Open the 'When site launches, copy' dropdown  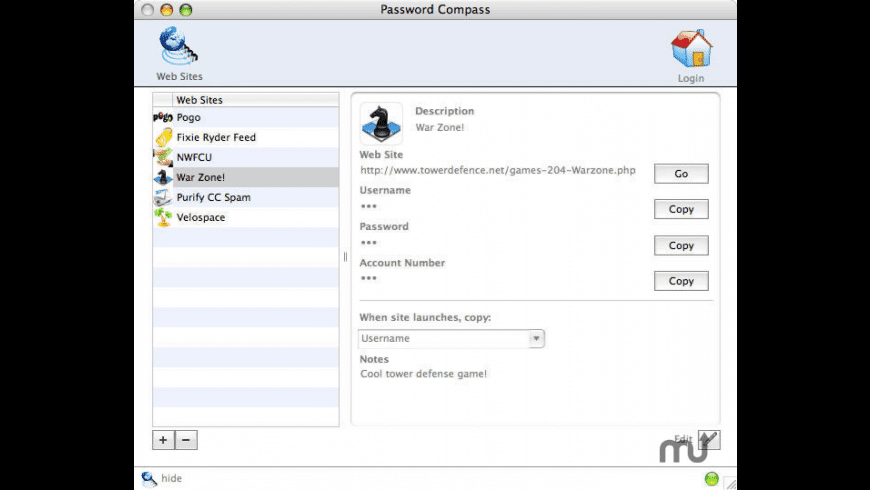coord(451,339)
